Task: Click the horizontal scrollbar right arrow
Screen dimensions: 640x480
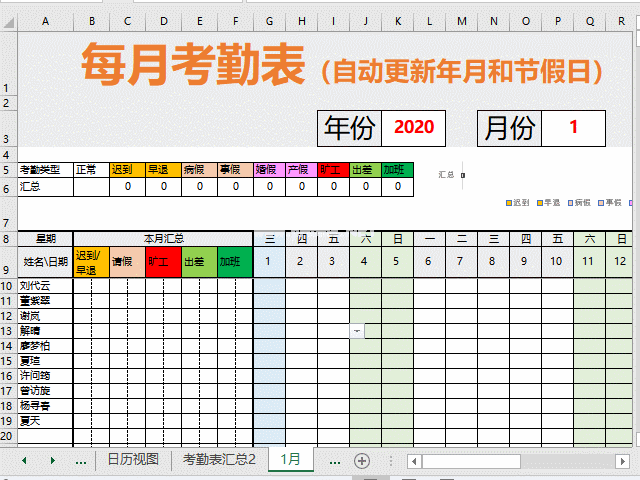Action: point(622,462)
